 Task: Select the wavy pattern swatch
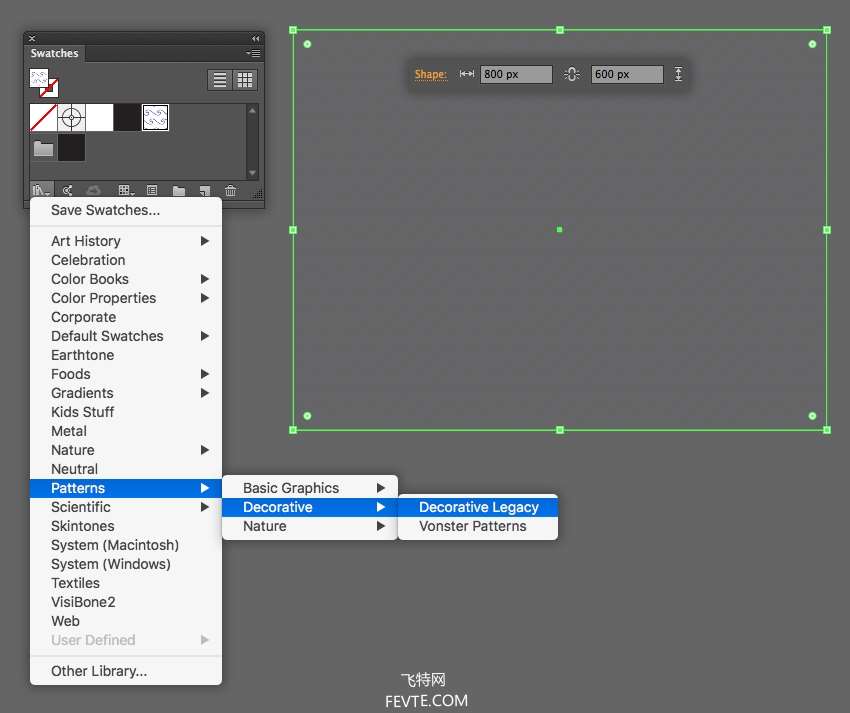(156, 117)
